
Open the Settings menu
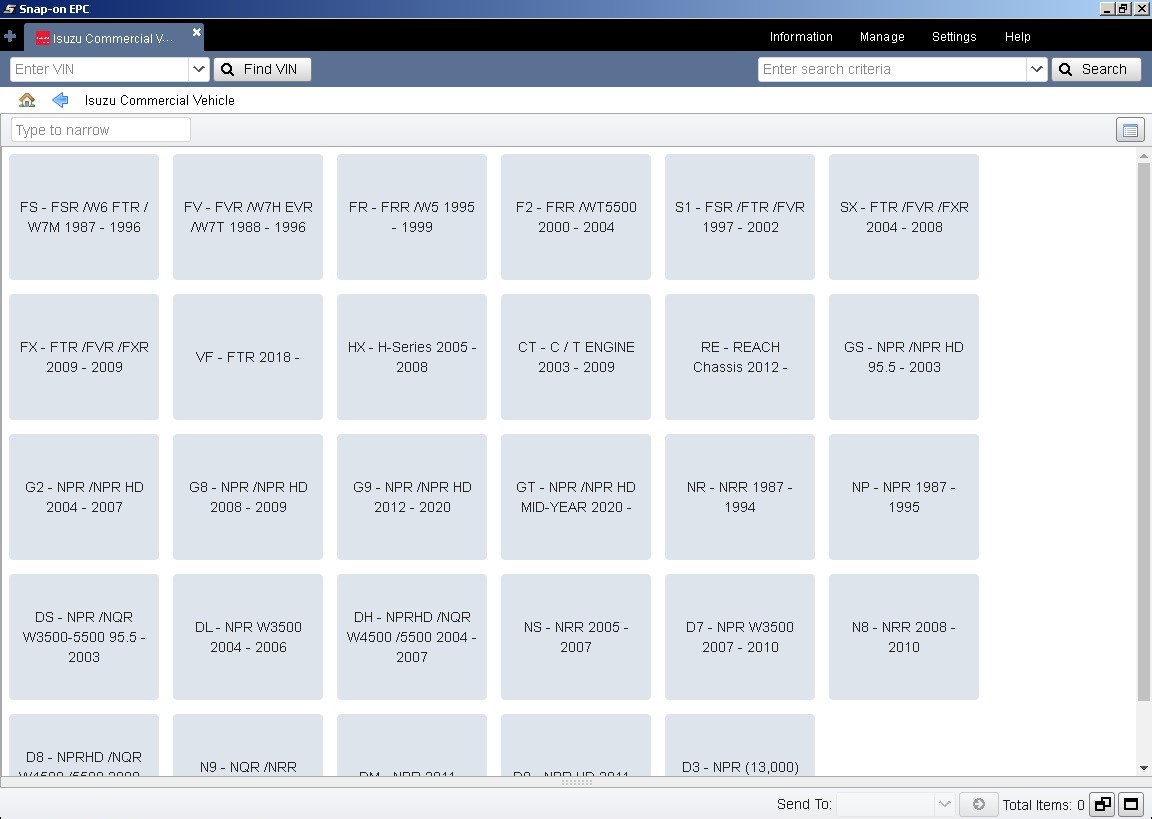click(x=954, y=37)
